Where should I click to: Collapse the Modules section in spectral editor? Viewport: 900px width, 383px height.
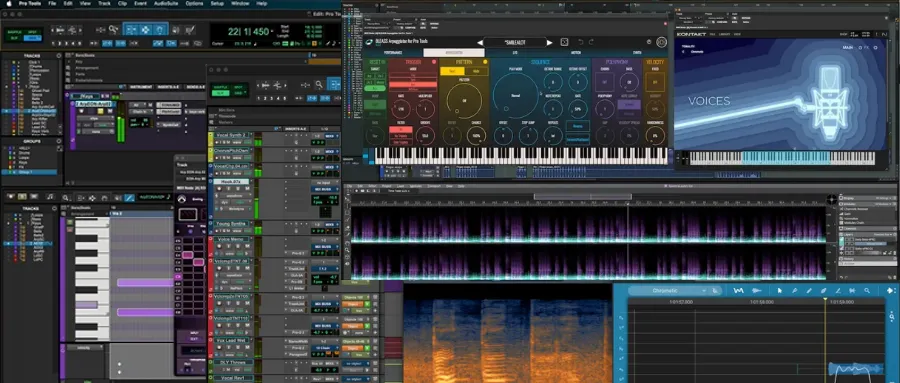841,204
